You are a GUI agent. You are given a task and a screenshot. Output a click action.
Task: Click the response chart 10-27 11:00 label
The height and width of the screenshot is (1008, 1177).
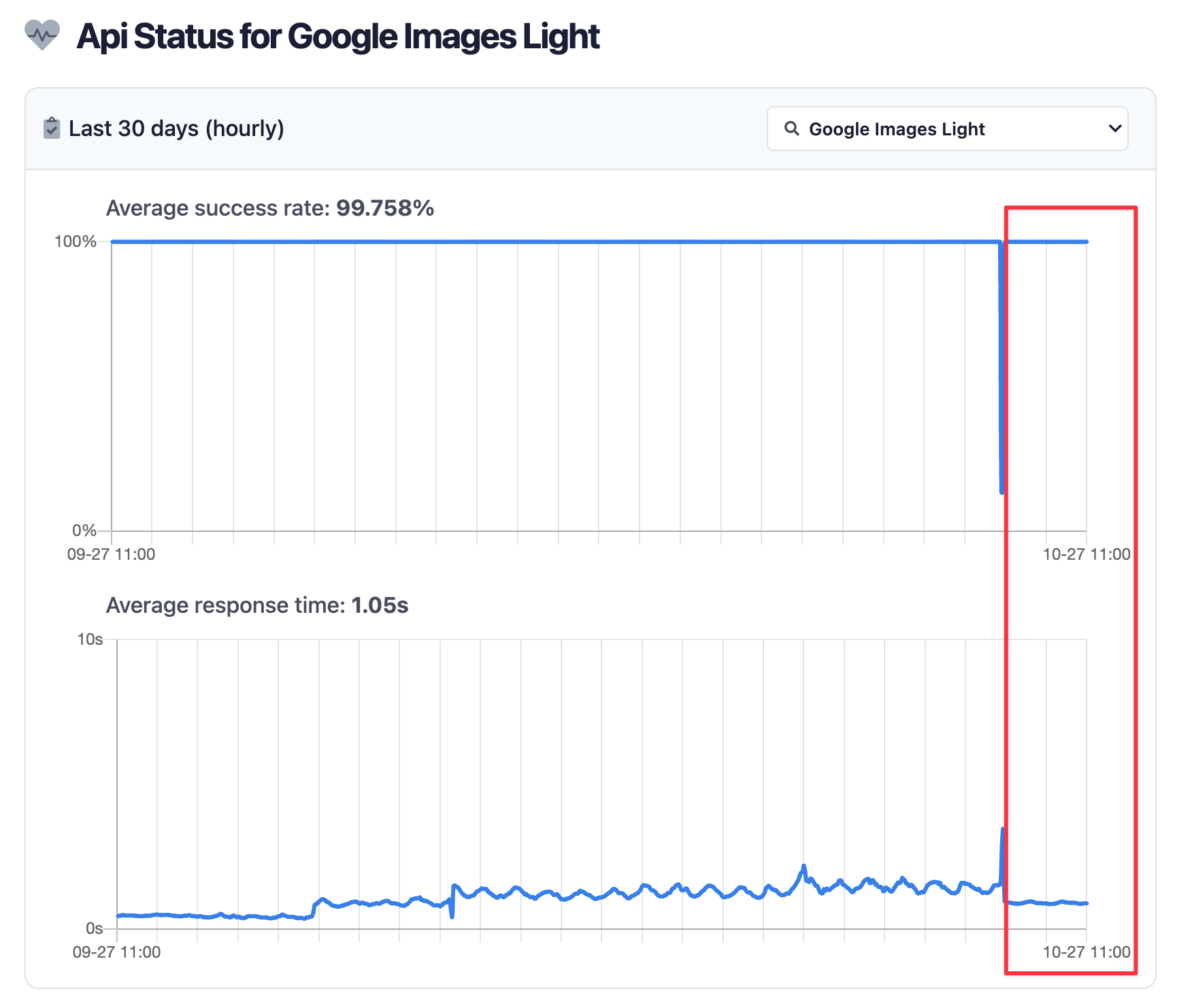click(x=1087, y=952)
